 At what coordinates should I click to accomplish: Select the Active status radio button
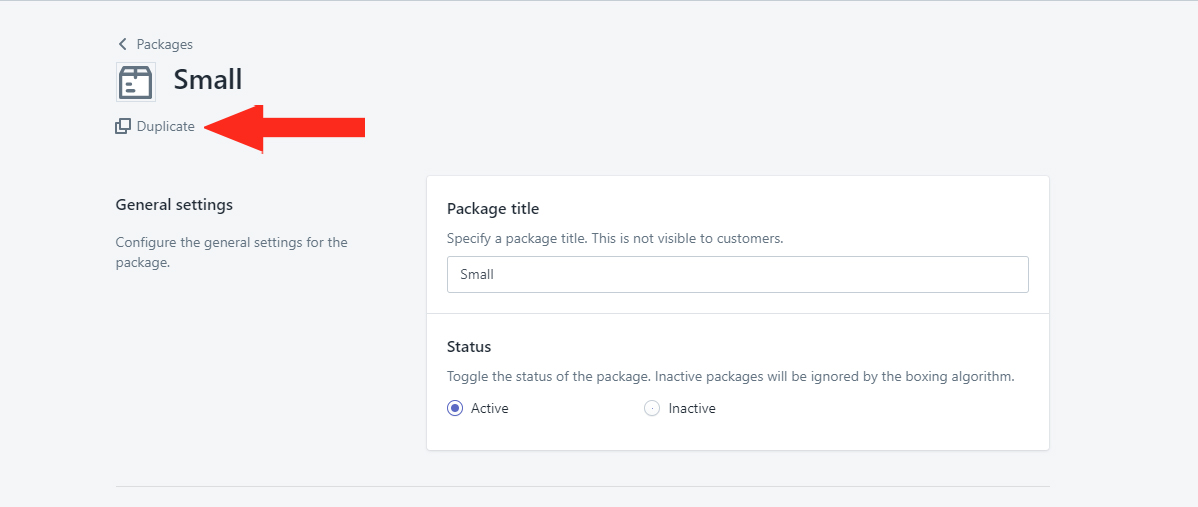tap(455, 409)
